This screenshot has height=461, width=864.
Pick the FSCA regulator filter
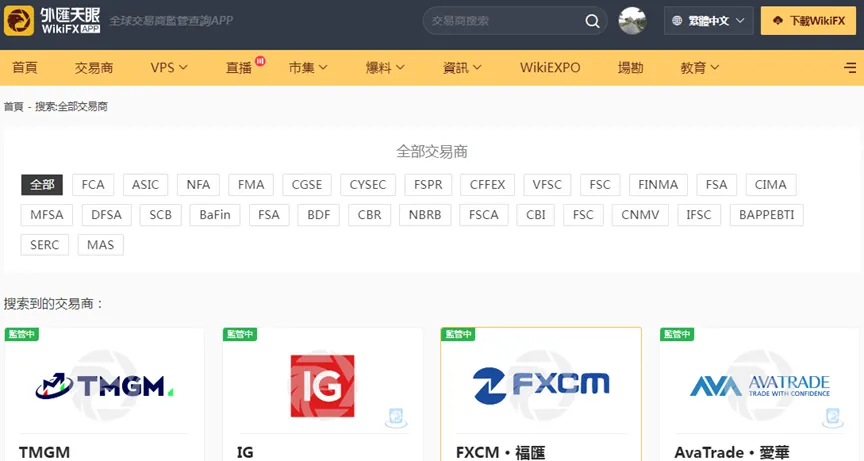click(484, 215)
